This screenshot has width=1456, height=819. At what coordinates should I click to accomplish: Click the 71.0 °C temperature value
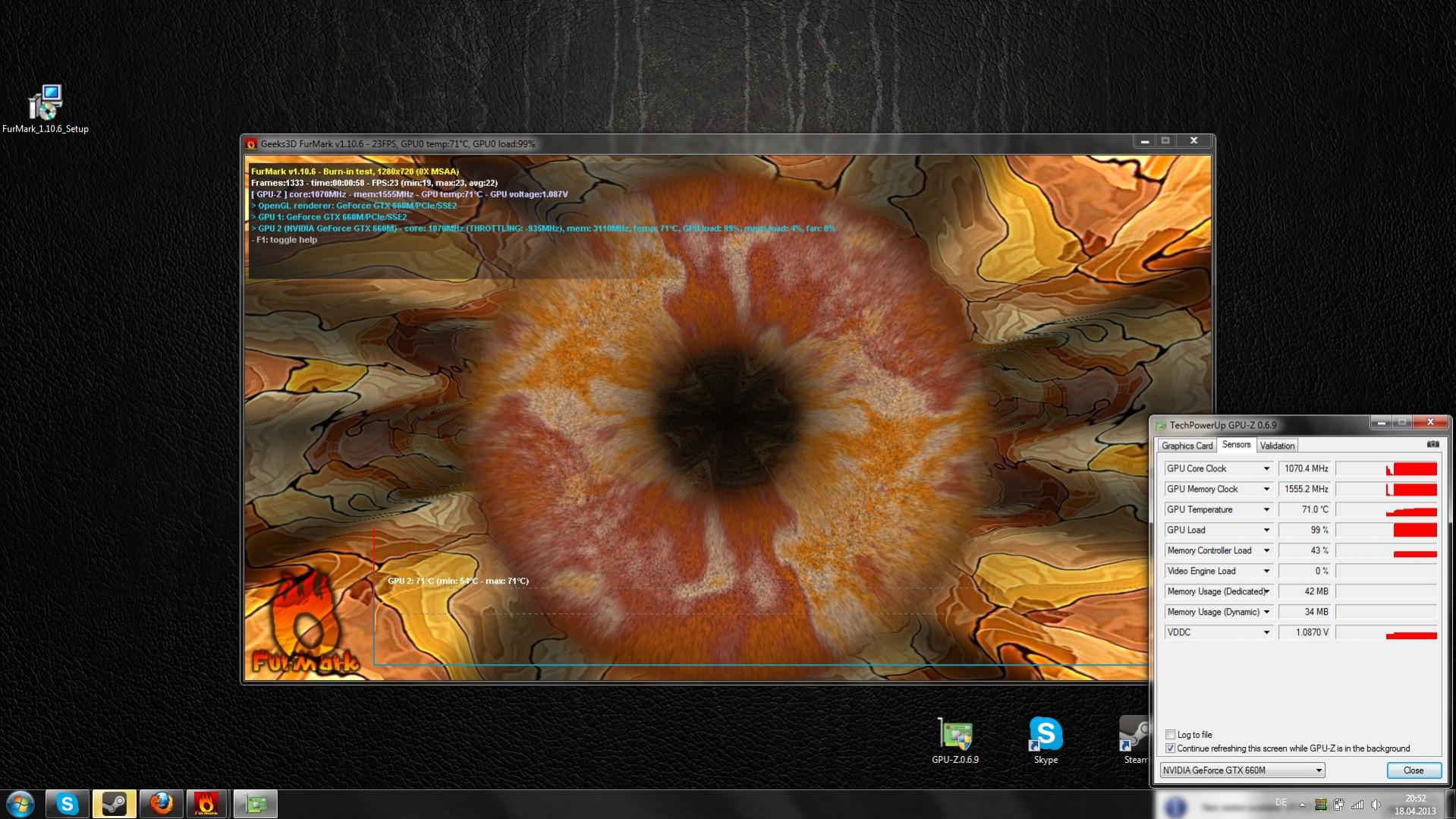pyautogui.click(x=1306, y=510)
